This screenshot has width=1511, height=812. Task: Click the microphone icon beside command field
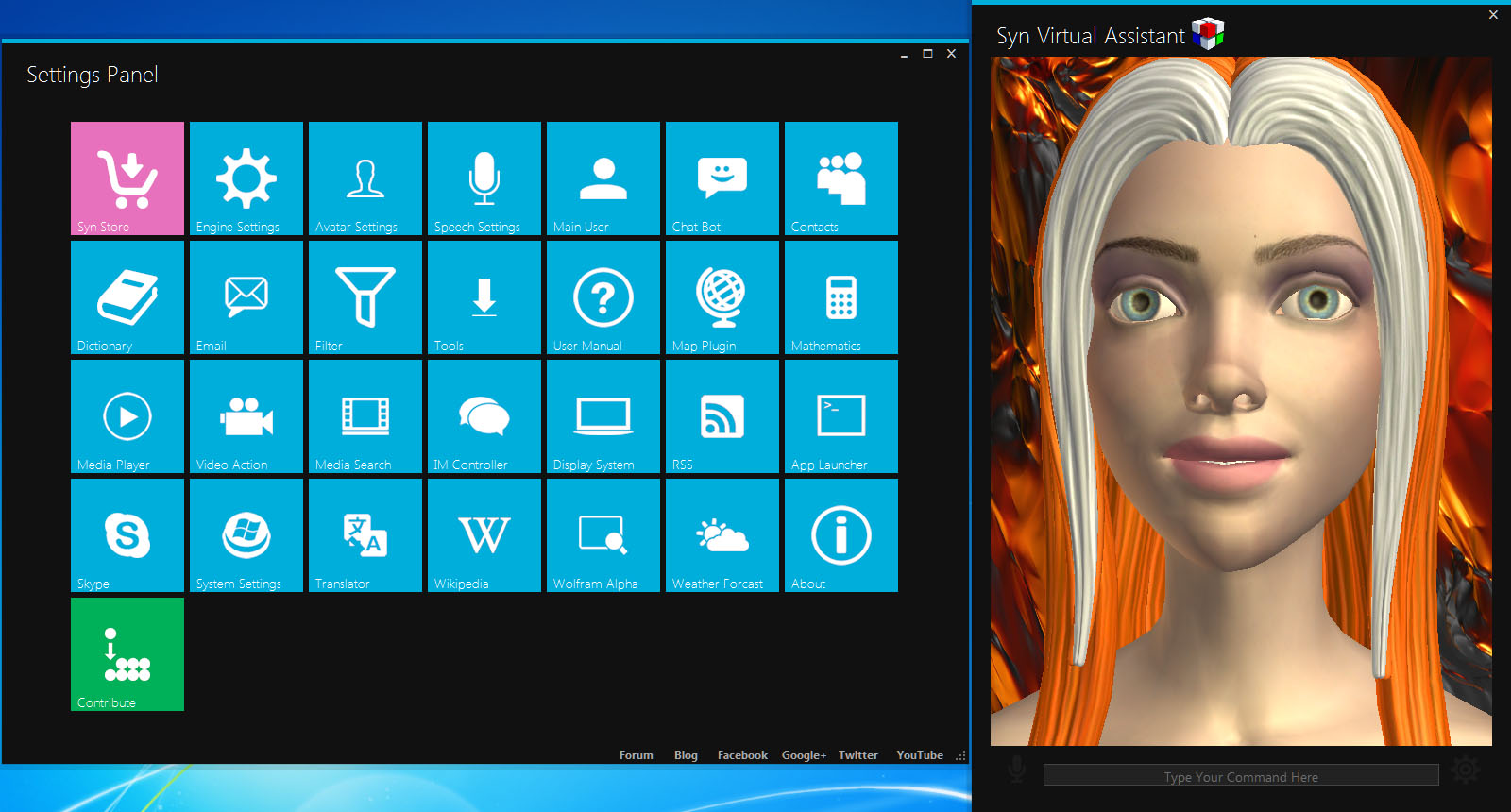[1017, 770]
